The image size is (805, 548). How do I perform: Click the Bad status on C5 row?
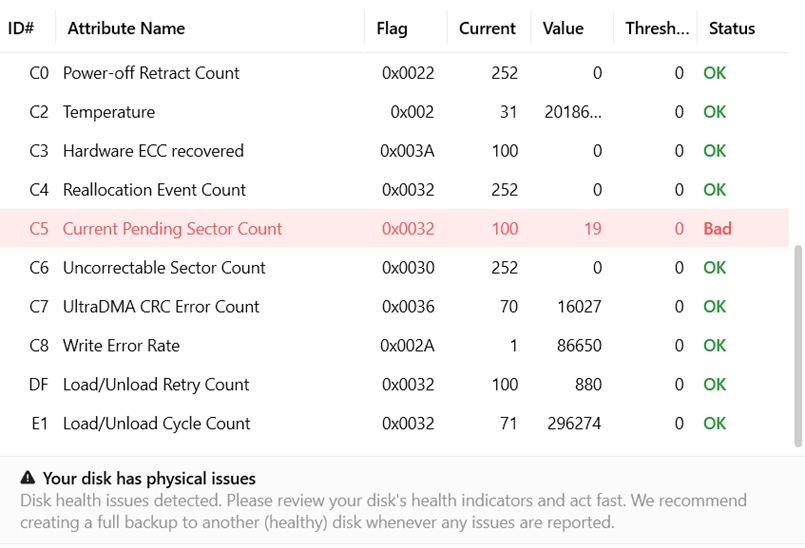coord(717,228)
